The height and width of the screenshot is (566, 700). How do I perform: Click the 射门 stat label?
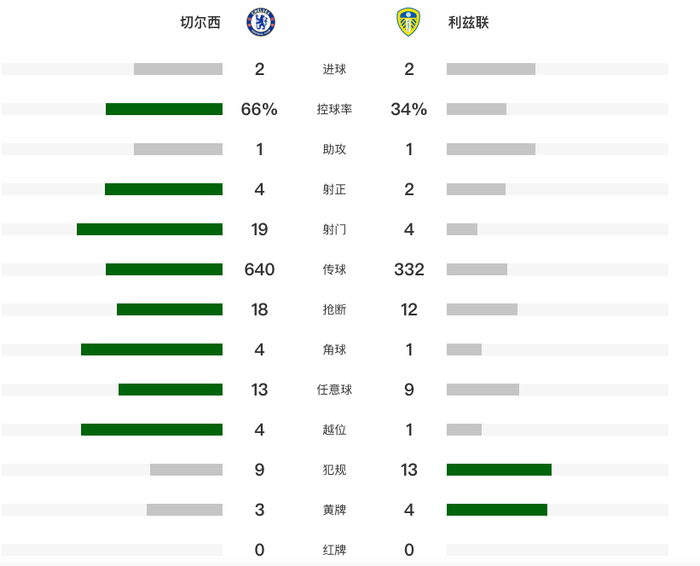(334, 229)
